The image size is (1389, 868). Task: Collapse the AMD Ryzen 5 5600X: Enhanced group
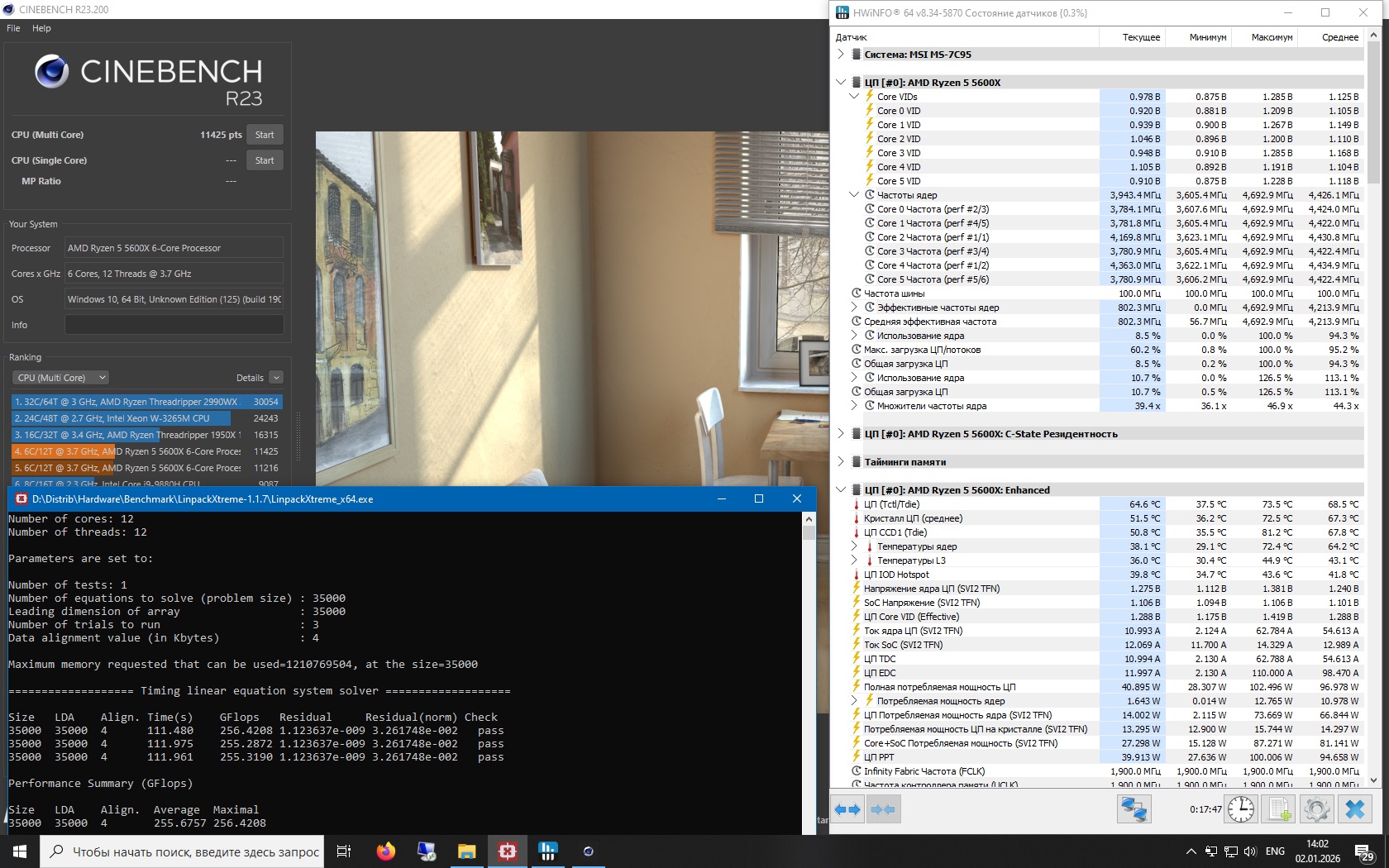coord(841,490)
